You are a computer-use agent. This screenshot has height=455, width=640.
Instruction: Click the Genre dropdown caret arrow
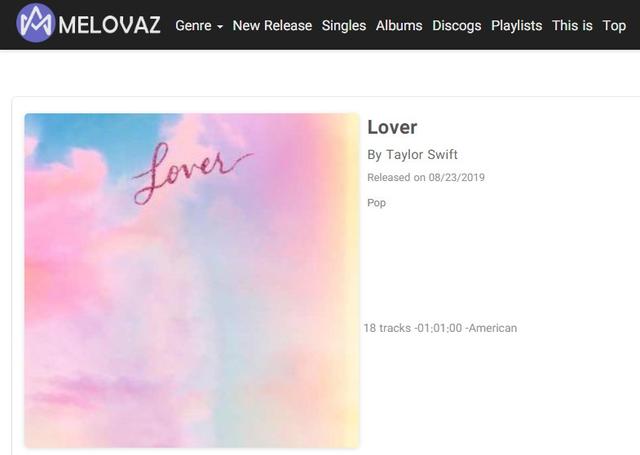(220, 27)
